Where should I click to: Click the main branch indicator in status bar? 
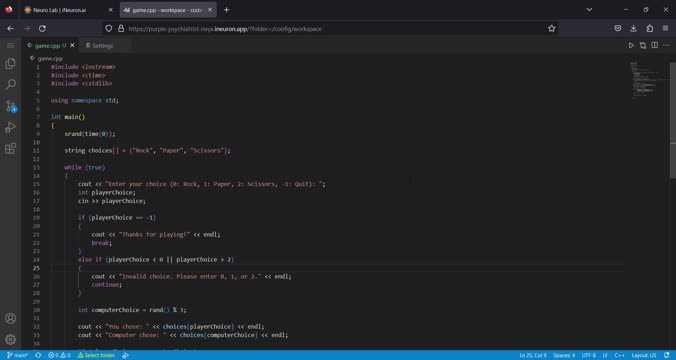17,355
